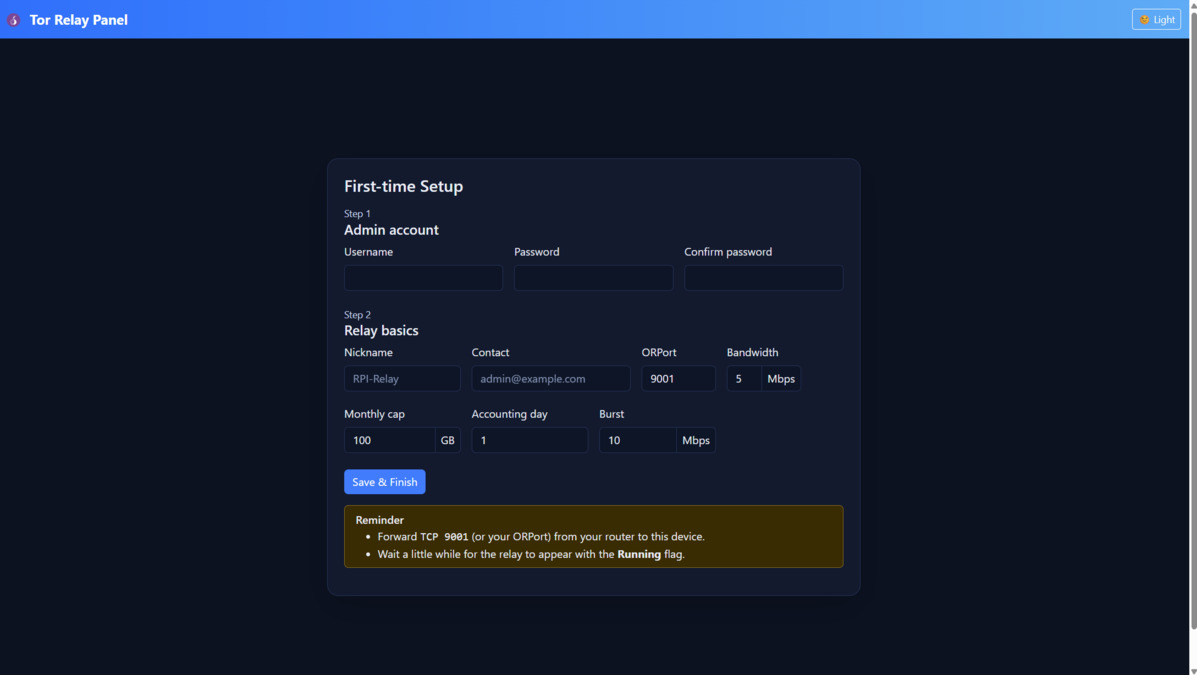Switch to Light theme mode
1197x675 pixels.
1156,19
